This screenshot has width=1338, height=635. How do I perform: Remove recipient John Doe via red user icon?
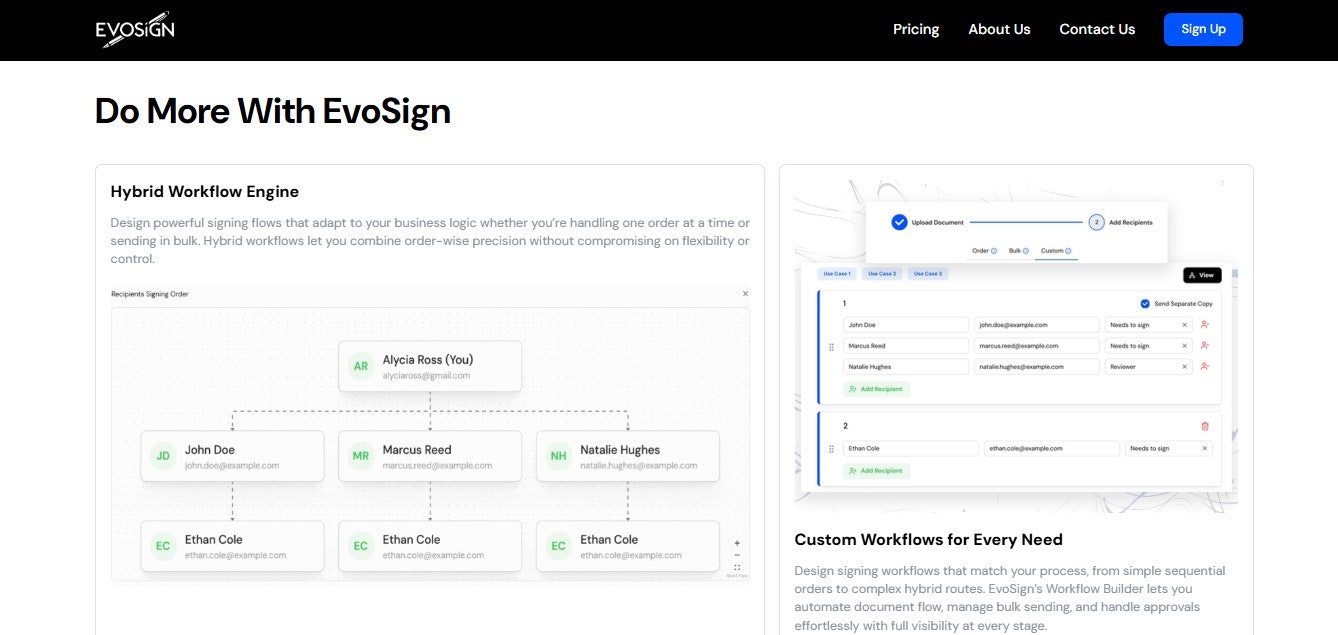pyautogui.click(x=1205, y=325)
